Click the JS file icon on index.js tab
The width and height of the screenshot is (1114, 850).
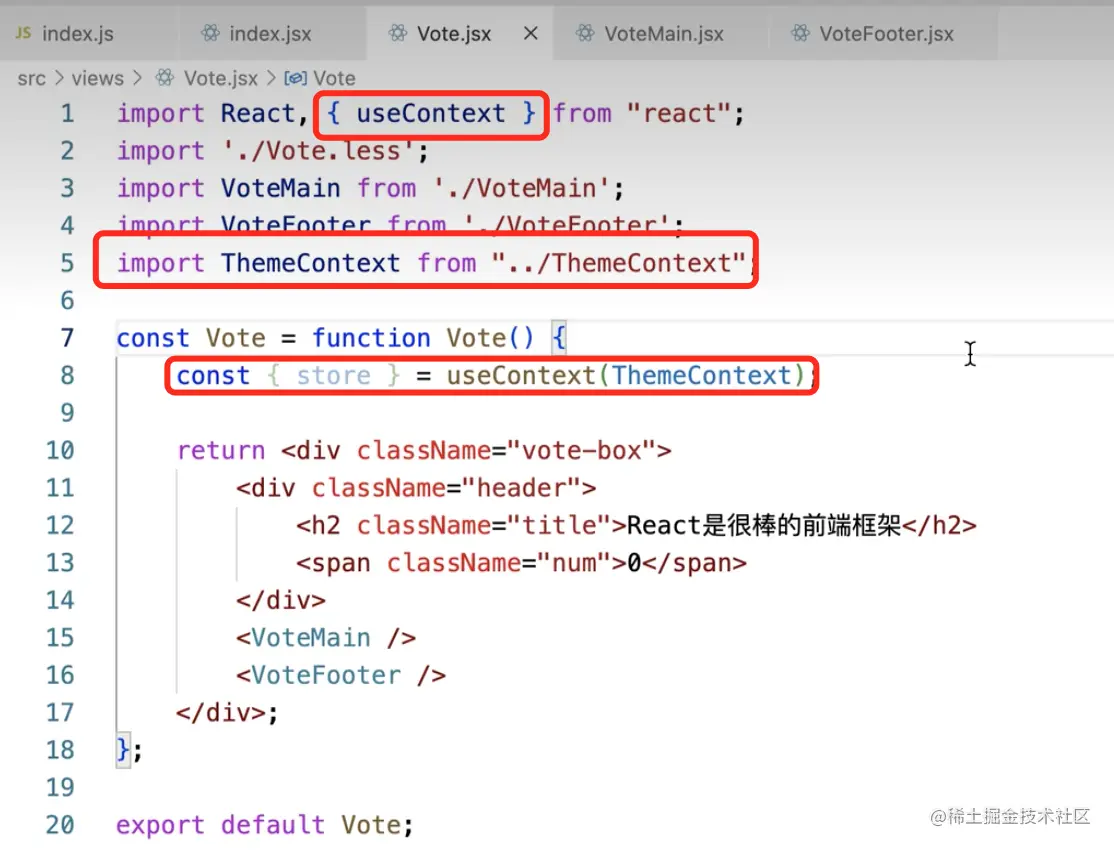(23, 33)
